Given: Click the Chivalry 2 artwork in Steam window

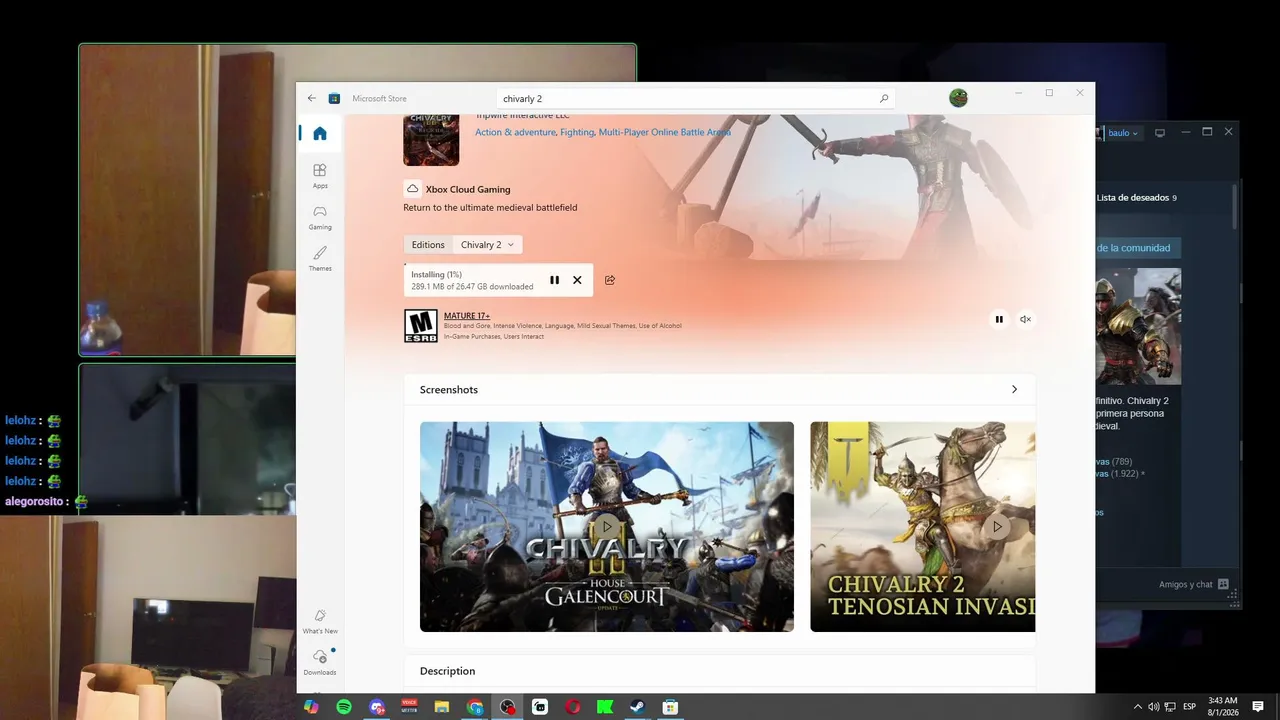Looking at the screenshot, I should point(1139,326).
